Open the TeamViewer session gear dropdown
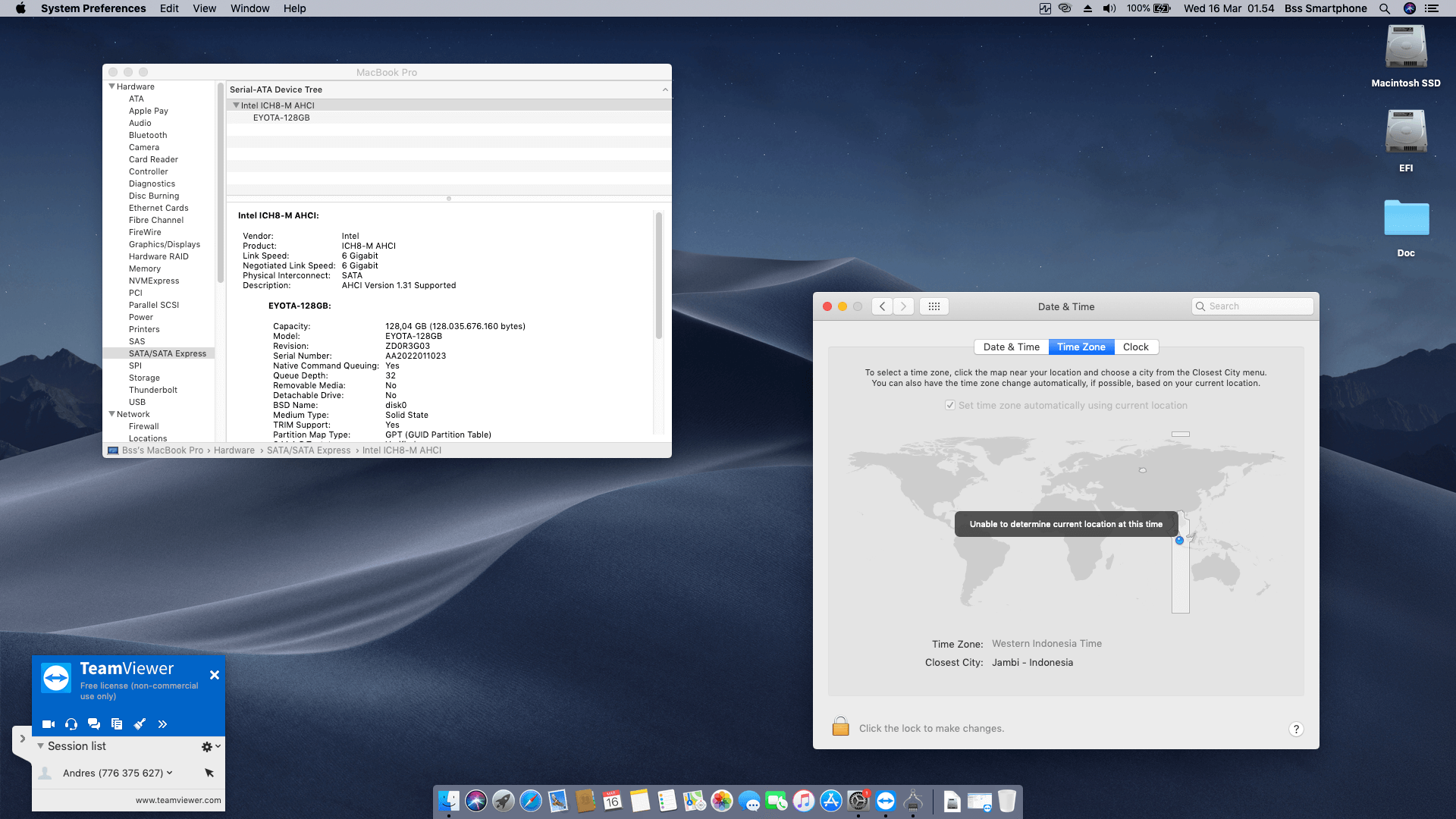The image size is (1456, 819). (x=211, y=747)
